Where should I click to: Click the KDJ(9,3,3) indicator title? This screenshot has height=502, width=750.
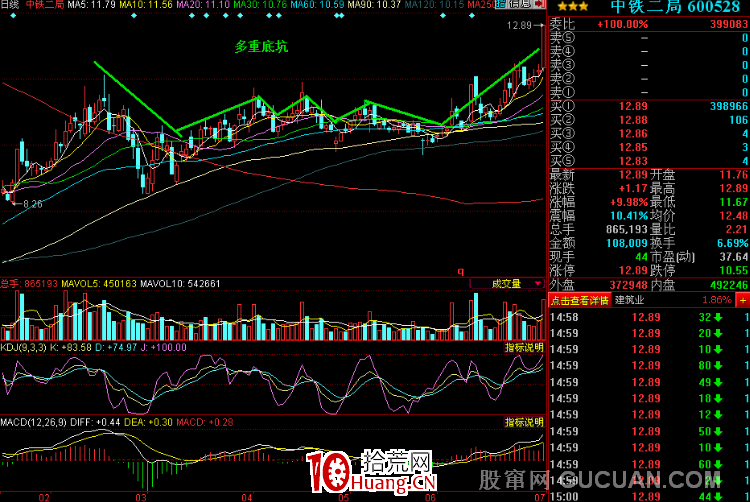(x=23, y=348)
